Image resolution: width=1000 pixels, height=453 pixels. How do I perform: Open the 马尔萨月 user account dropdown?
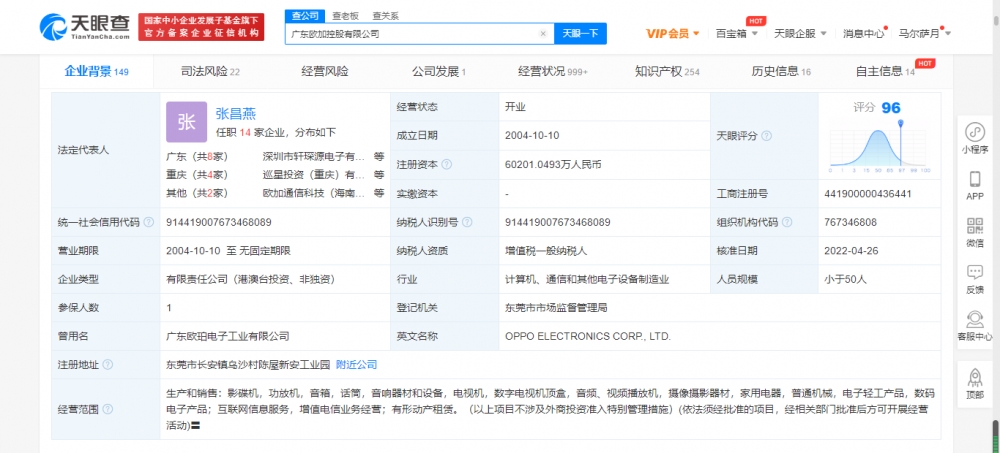pyautogui.click(x=925, y=33)
